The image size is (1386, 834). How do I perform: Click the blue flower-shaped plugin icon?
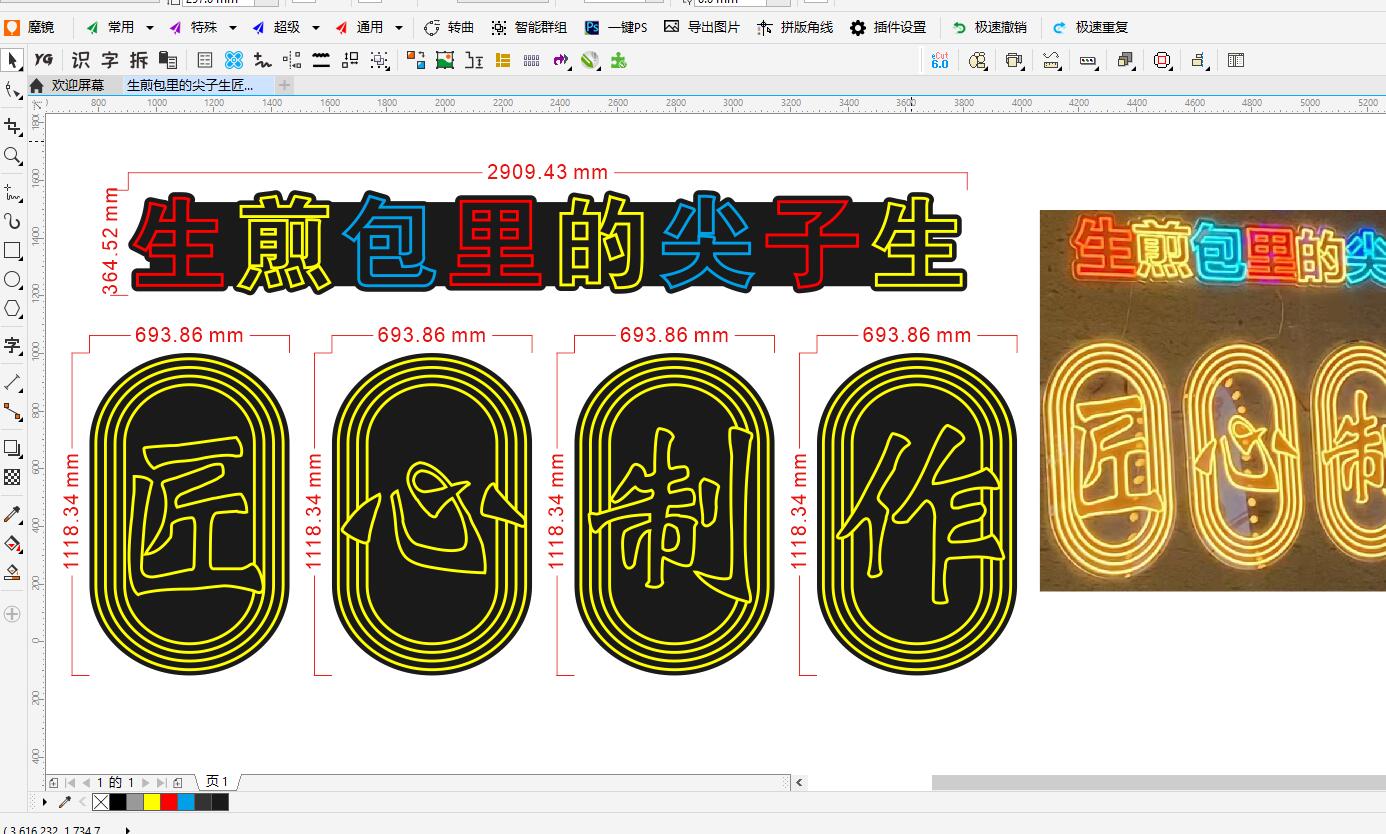pos(234,60)
